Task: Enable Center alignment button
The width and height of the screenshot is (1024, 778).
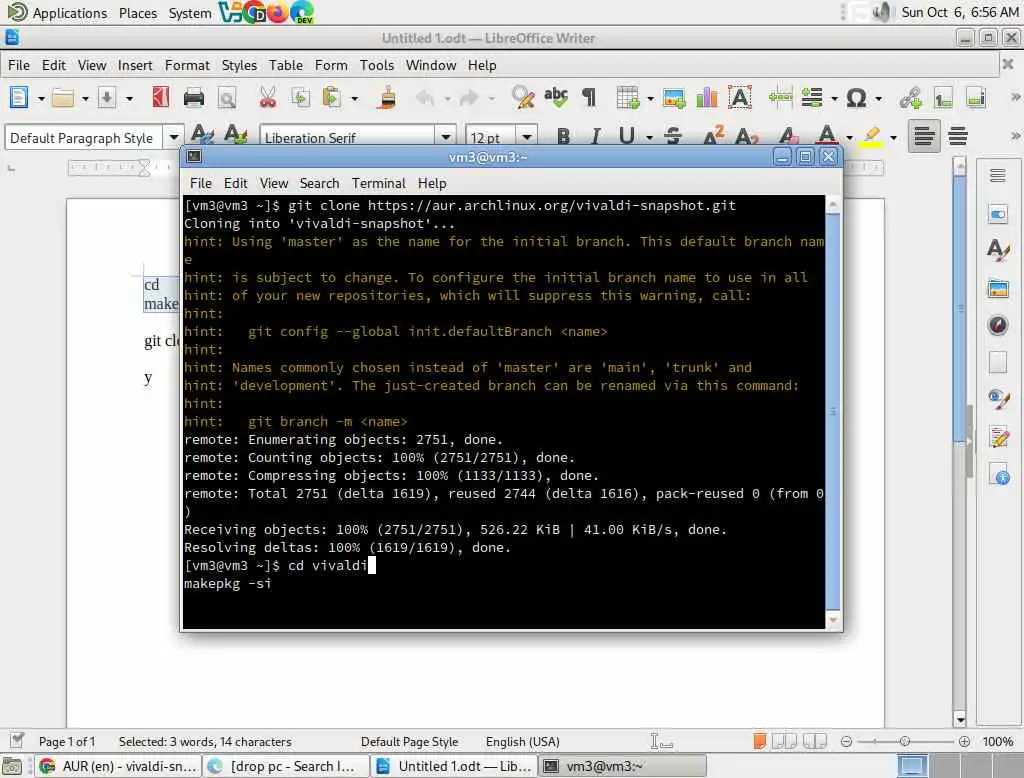Action: 958,136
